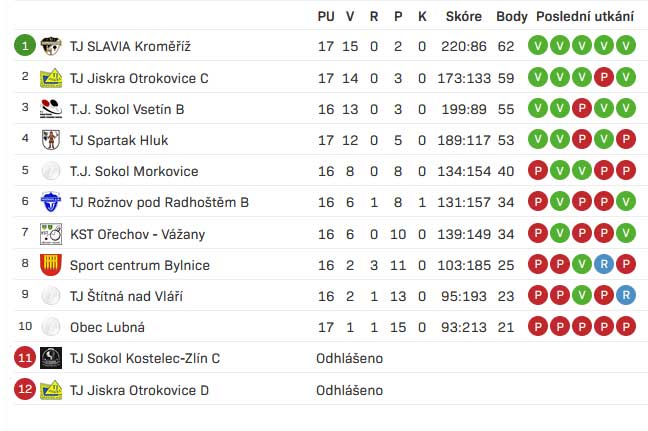Open the blue R result for Štítná nad Vláří
Viewport: 648px width, 431px height.
point(626,296)
